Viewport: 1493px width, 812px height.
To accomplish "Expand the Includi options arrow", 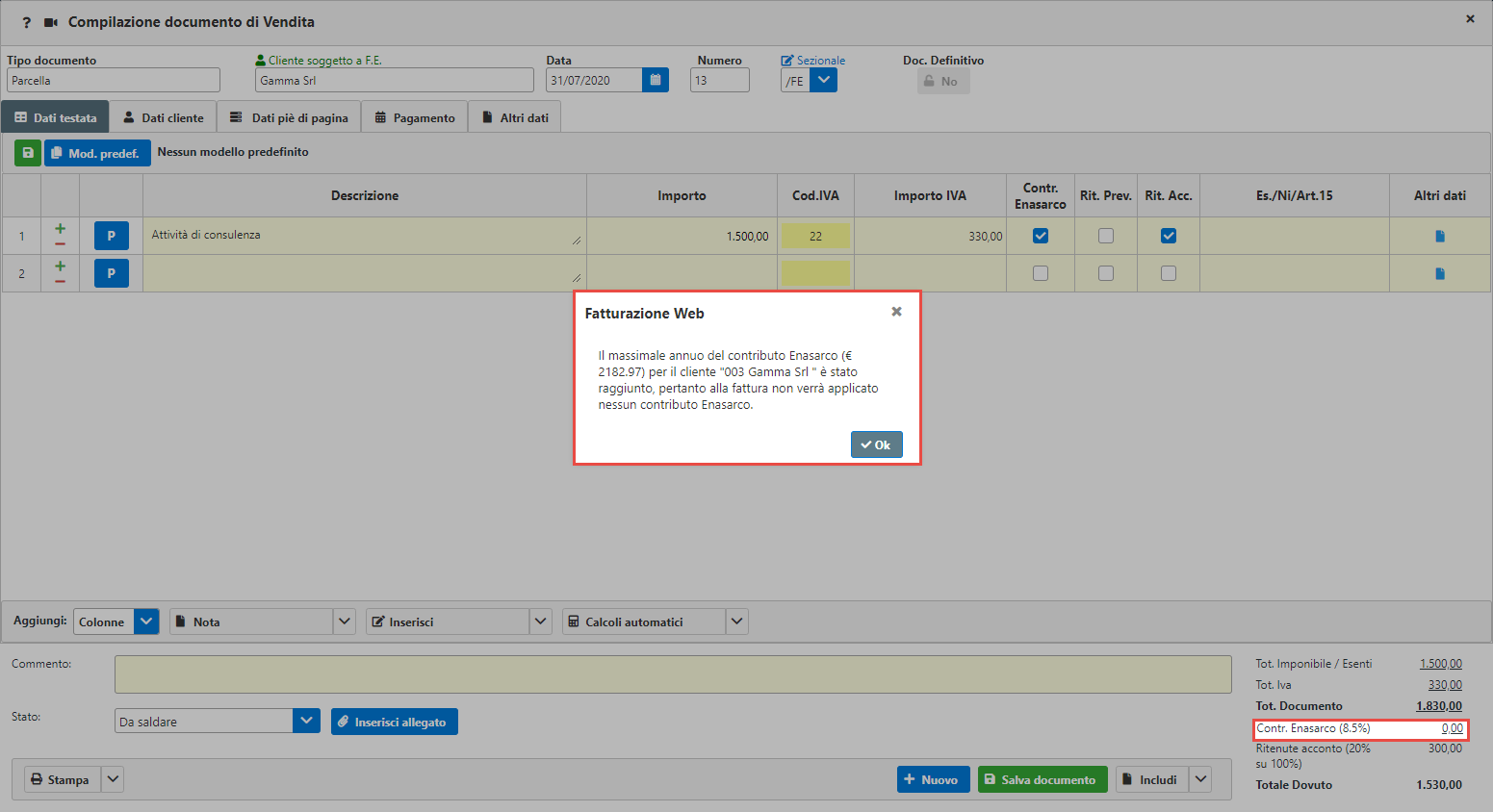I will 1200,779.
